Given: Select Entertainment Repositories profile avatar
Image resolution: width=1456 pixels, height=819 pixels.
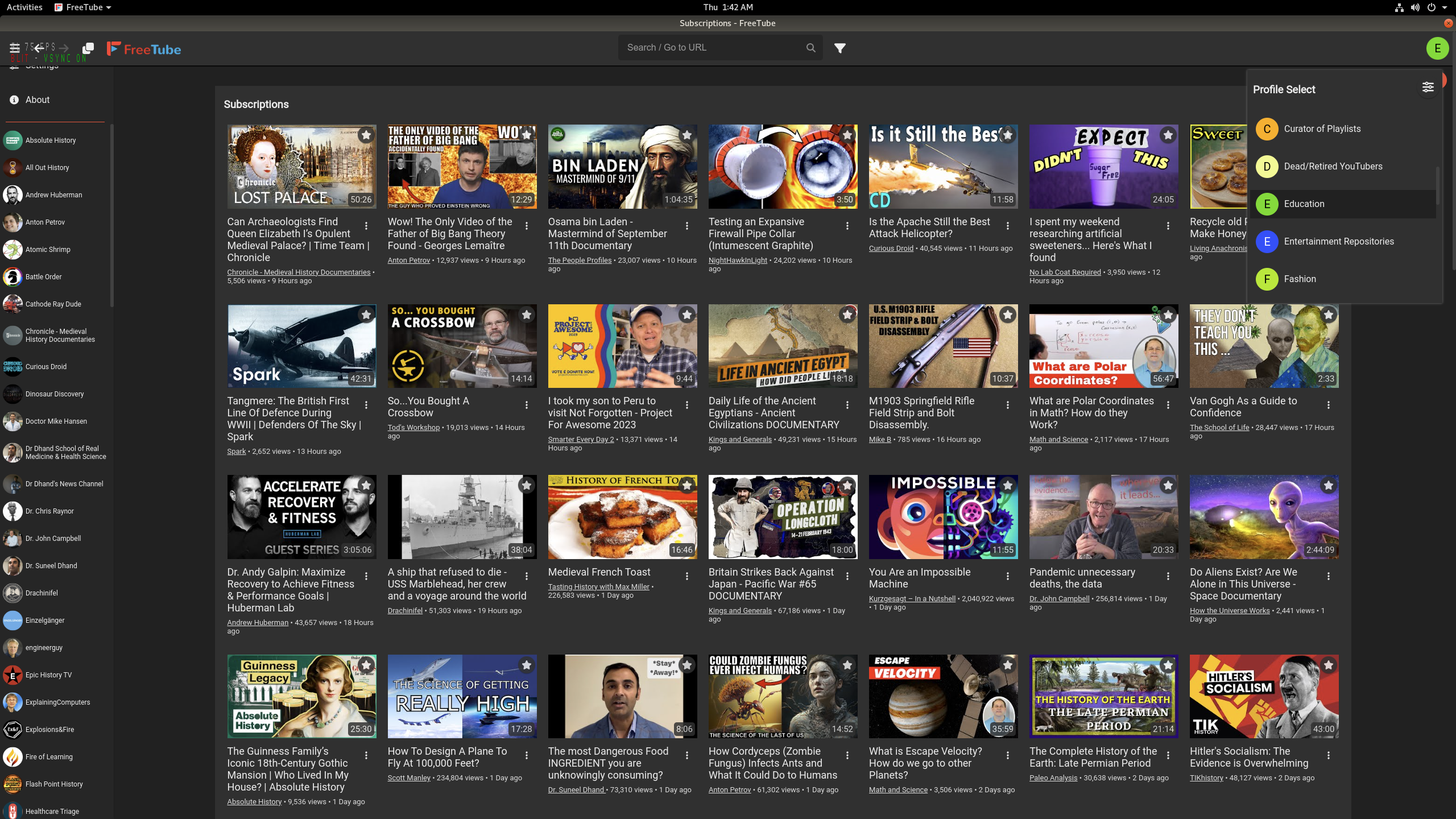Looking at the screenshot, I should tap(1267, 242).
